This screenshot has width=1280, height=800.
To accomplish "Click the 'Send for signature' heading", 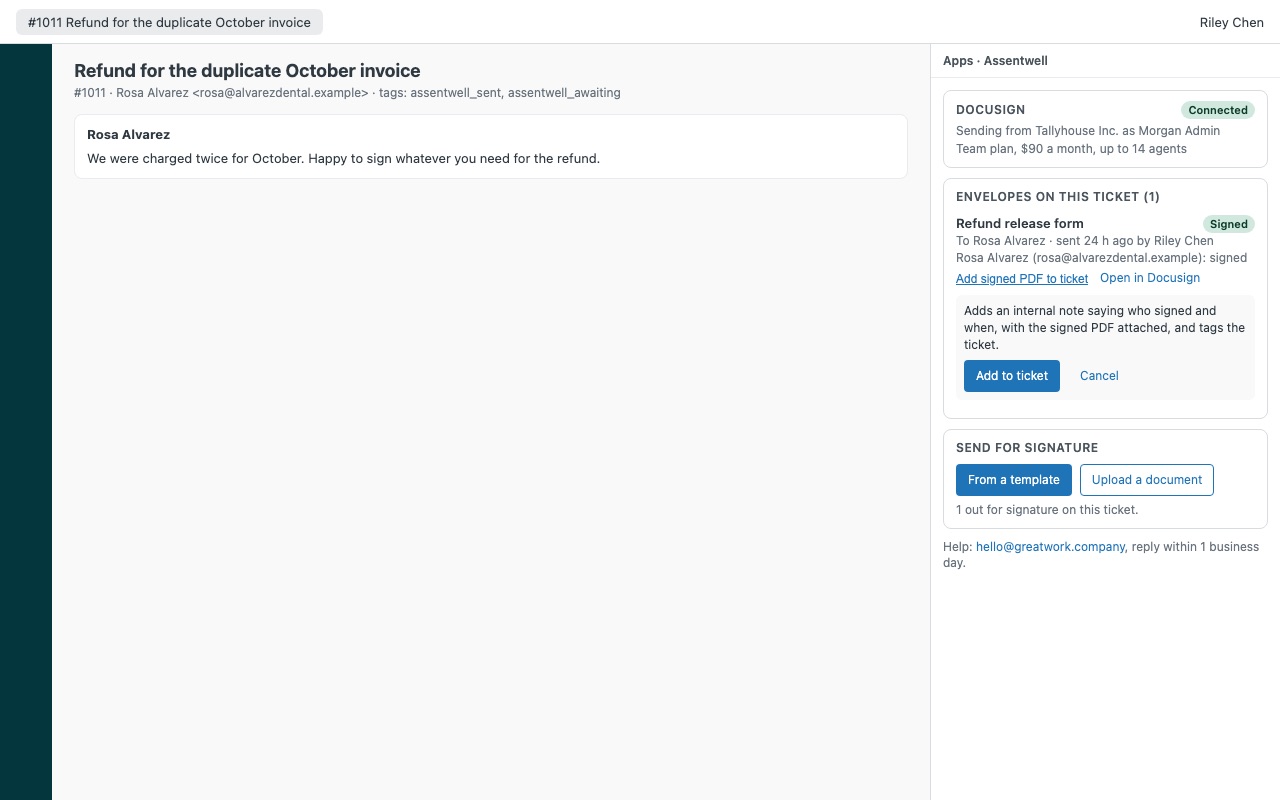I will click(1027, 448).
